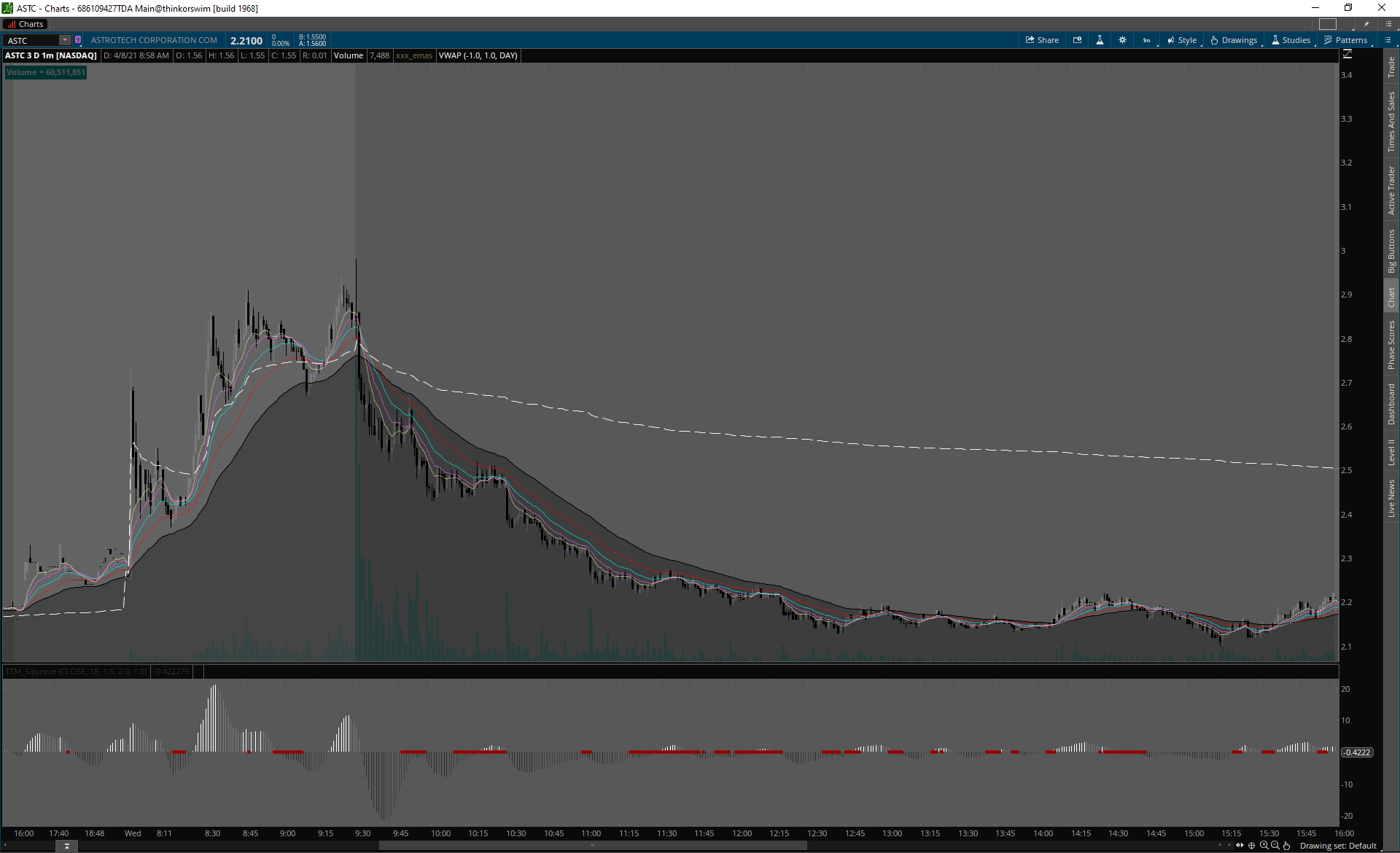Click the Share chart button

click(1042, 40)
